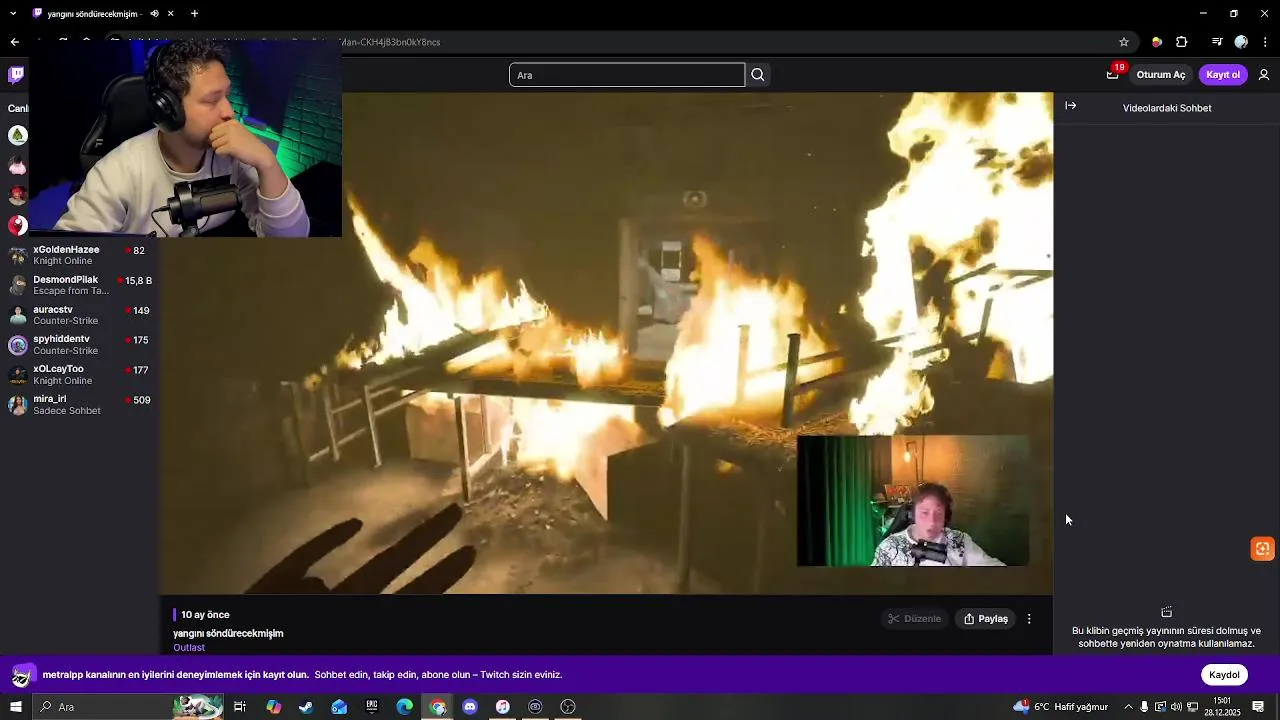The height and width of the screenshot is (720, 1280).
Task: Open the weather widget Hafif yağmur
Action: [1061, 707]
